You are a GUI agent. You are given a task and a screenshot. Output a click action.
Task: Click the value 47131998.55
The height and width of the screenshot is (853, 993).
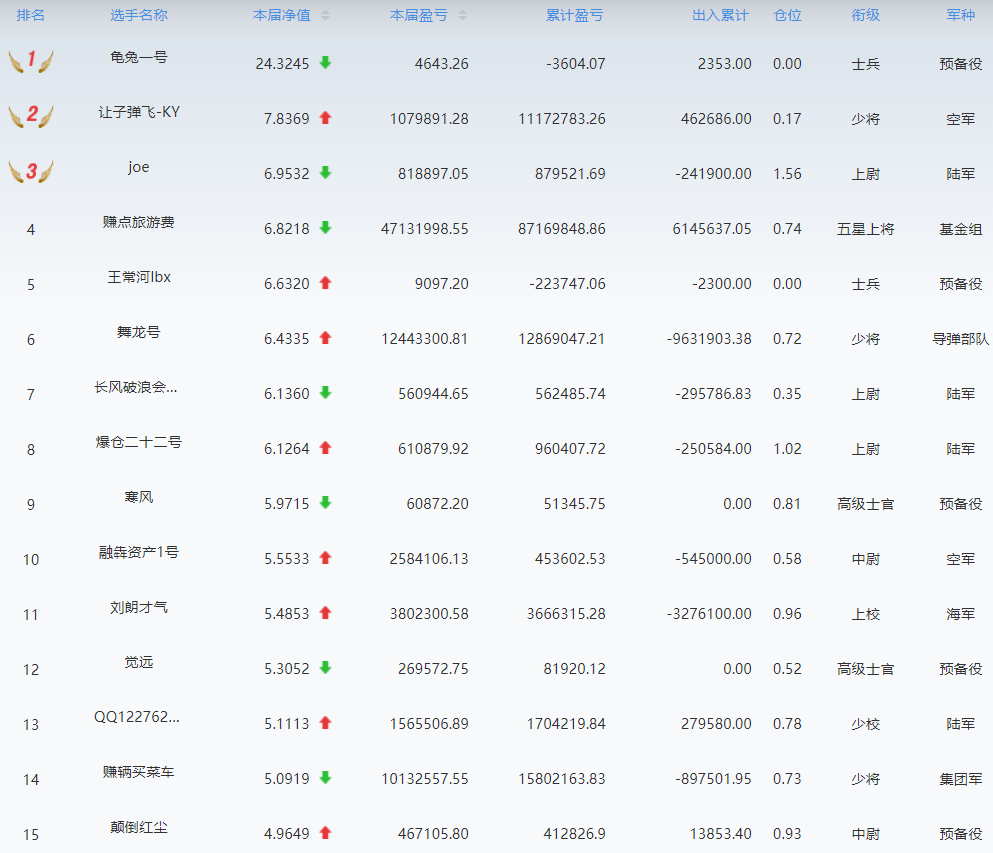(x=425, y=229)
